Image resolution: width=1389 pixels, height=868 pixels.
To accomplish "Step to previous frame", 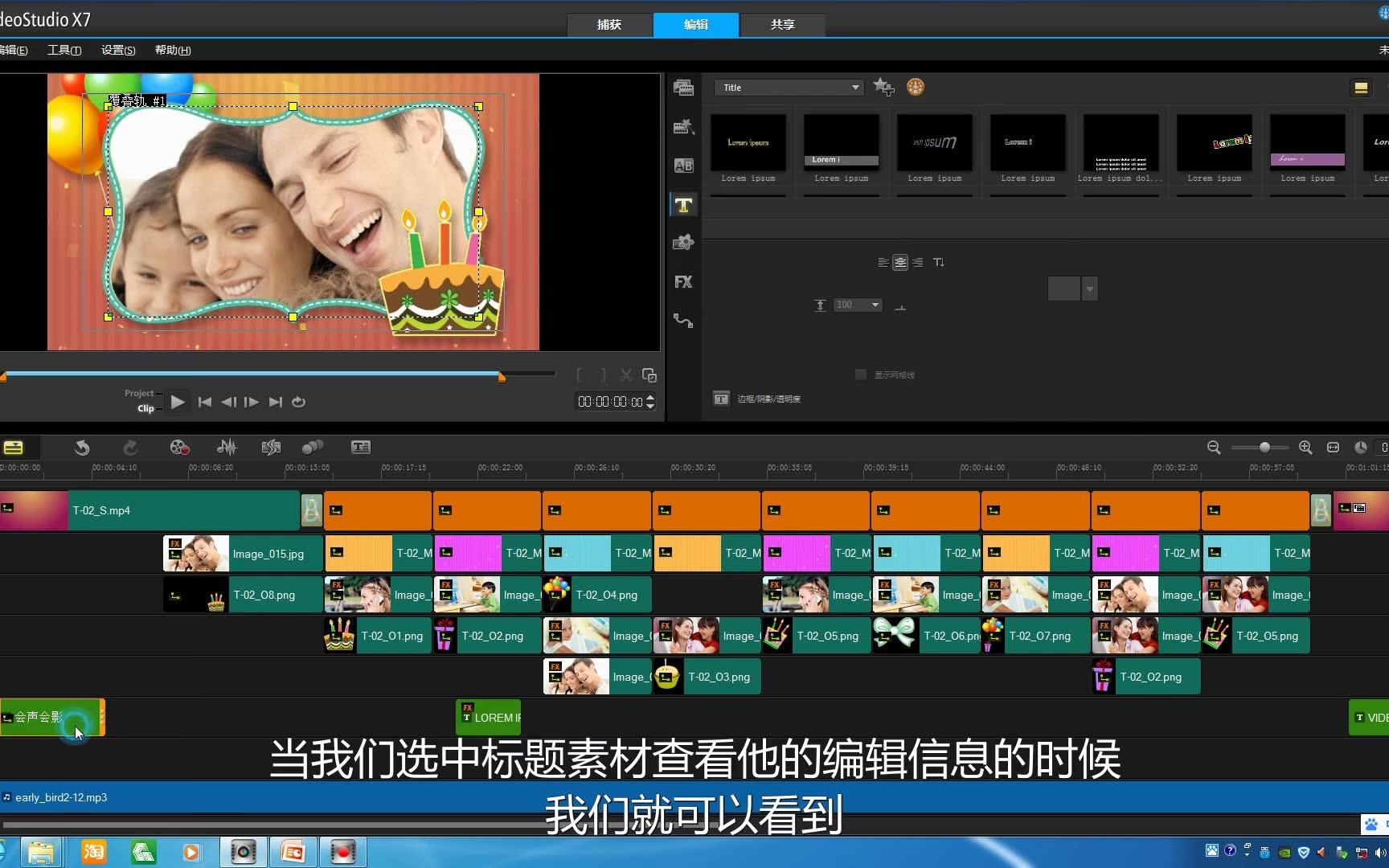I will (228, 402).
